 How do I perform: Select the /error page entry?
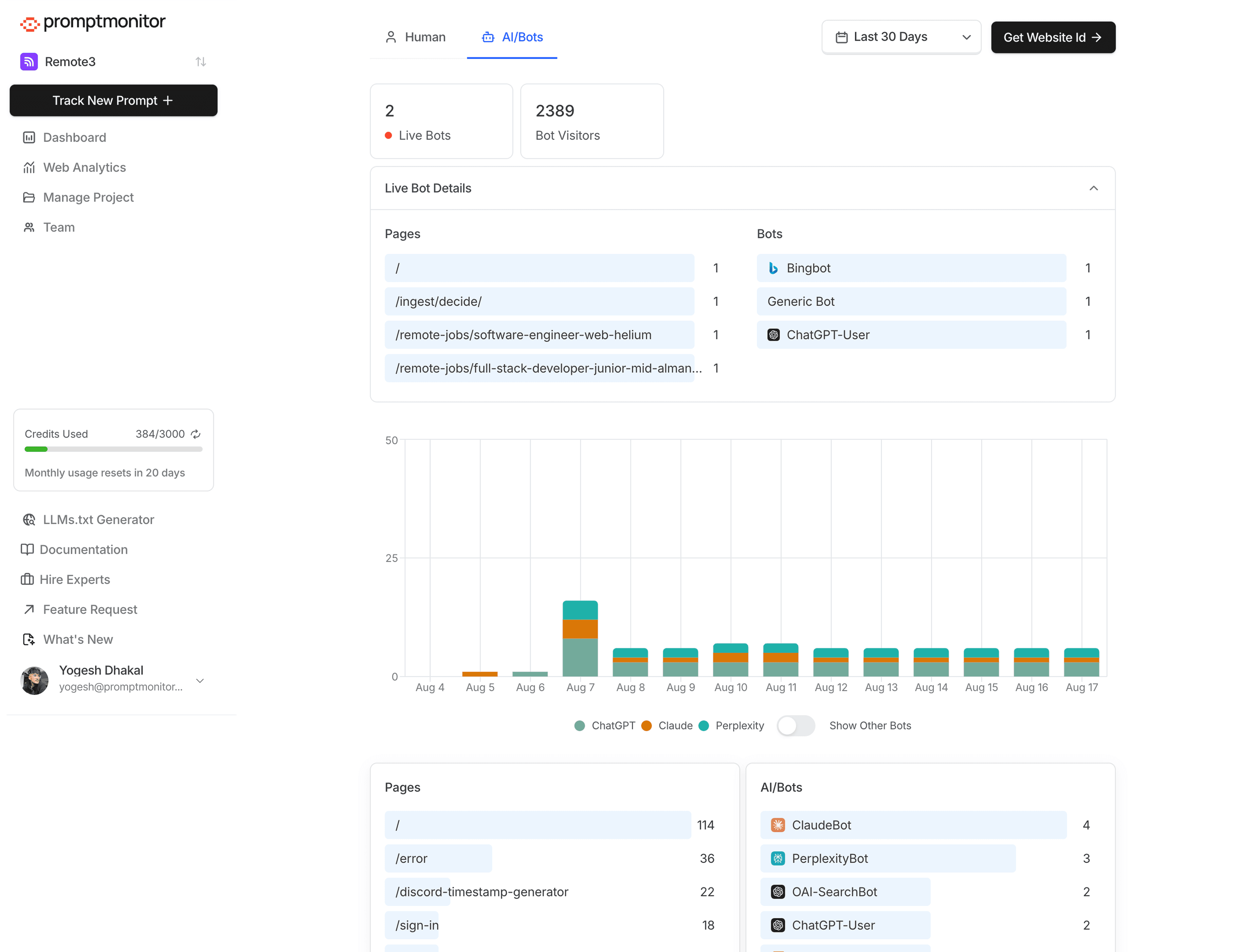click(438, 858)
